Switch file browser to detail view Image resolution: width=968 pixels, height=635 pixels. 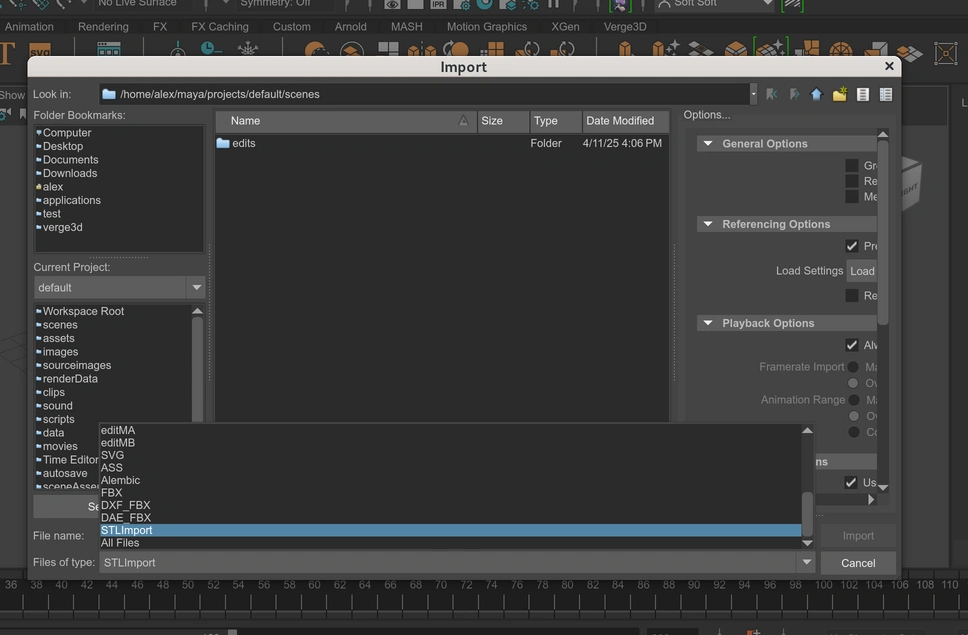pyautogui.click(x=886, y=94)
